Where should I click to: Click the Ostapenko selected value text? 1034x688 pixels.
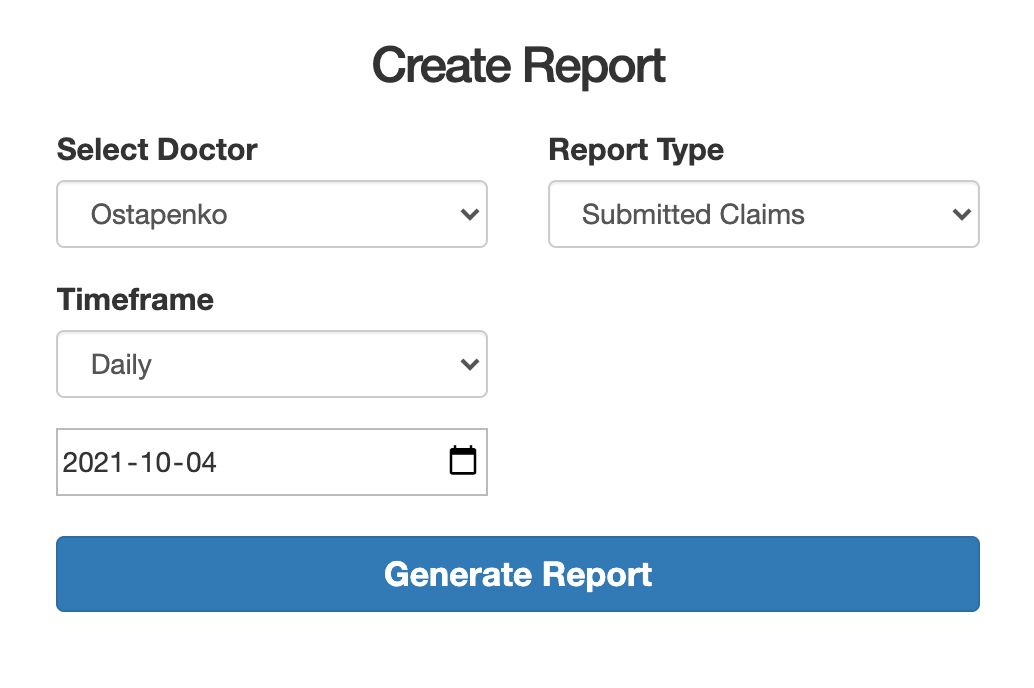(159, 215)
